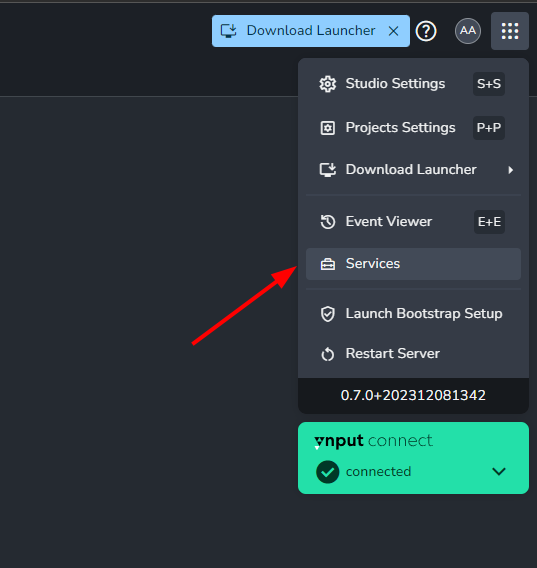Click the Restart Server circular arrow icon
Screen dimensions: 537x568
click(x=328, y=354)
